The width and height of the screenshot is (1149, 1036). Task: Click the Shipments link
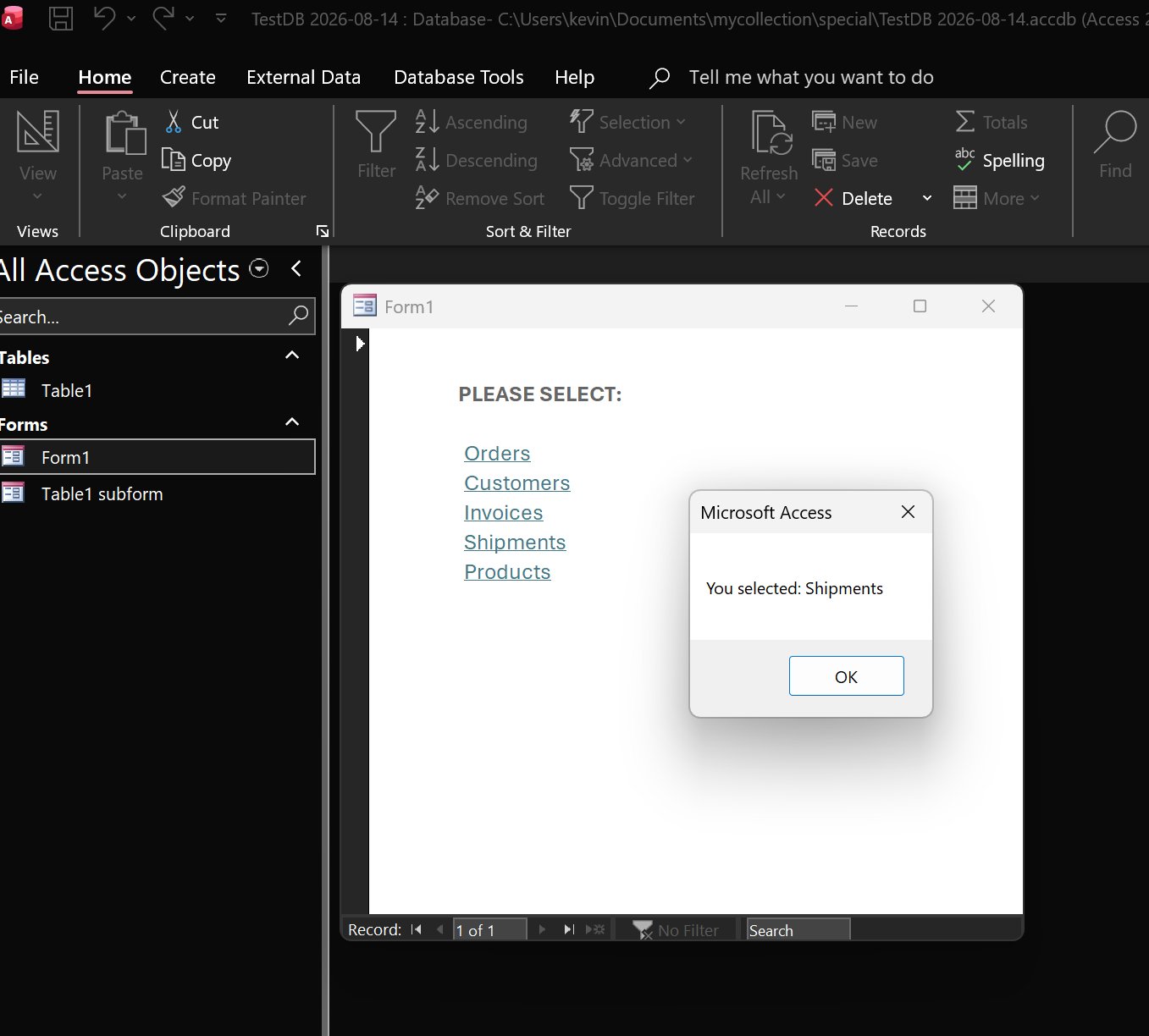(515, 542)
